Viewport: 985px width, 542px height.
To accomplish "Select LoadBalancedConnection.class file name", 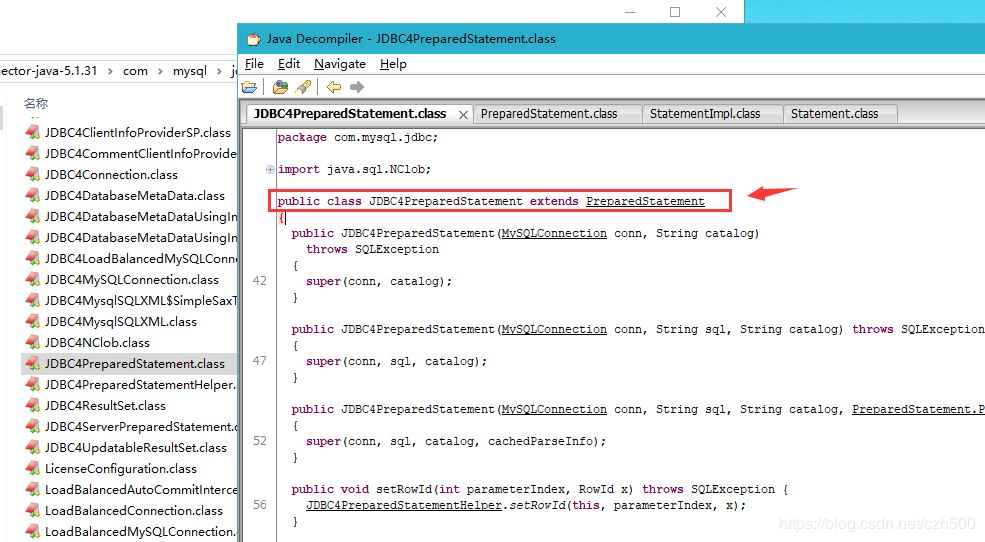I will (134, 511).
